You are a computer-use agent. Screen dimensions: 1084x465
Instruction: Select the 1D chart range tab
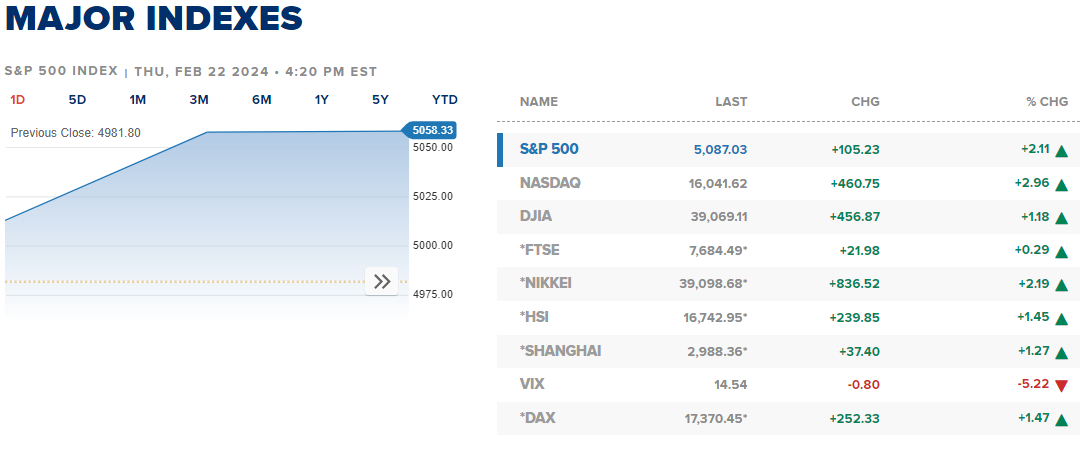(18, 100)
